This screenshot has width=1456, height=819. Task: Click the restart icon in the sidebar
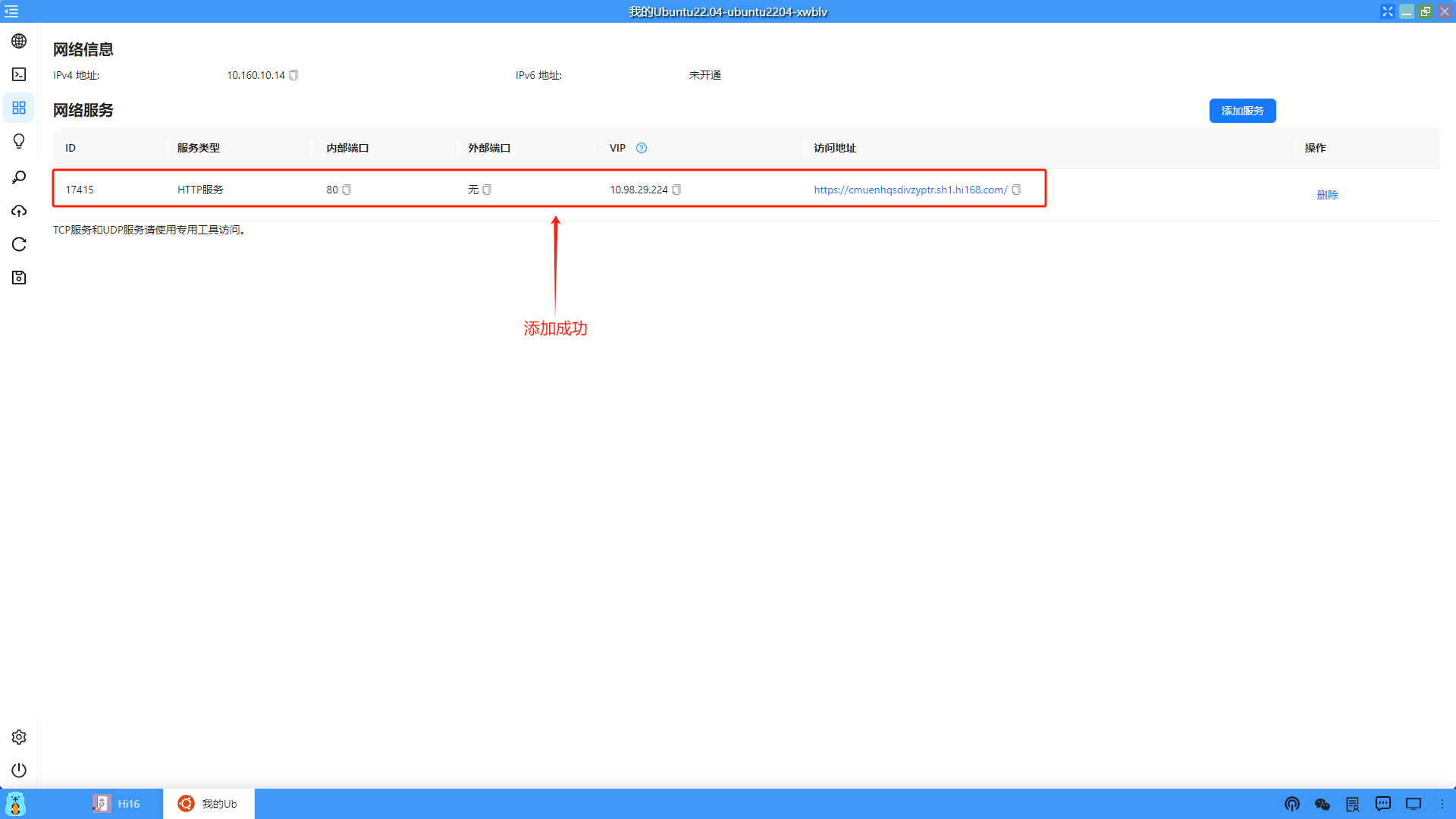(x=18, y=244)
